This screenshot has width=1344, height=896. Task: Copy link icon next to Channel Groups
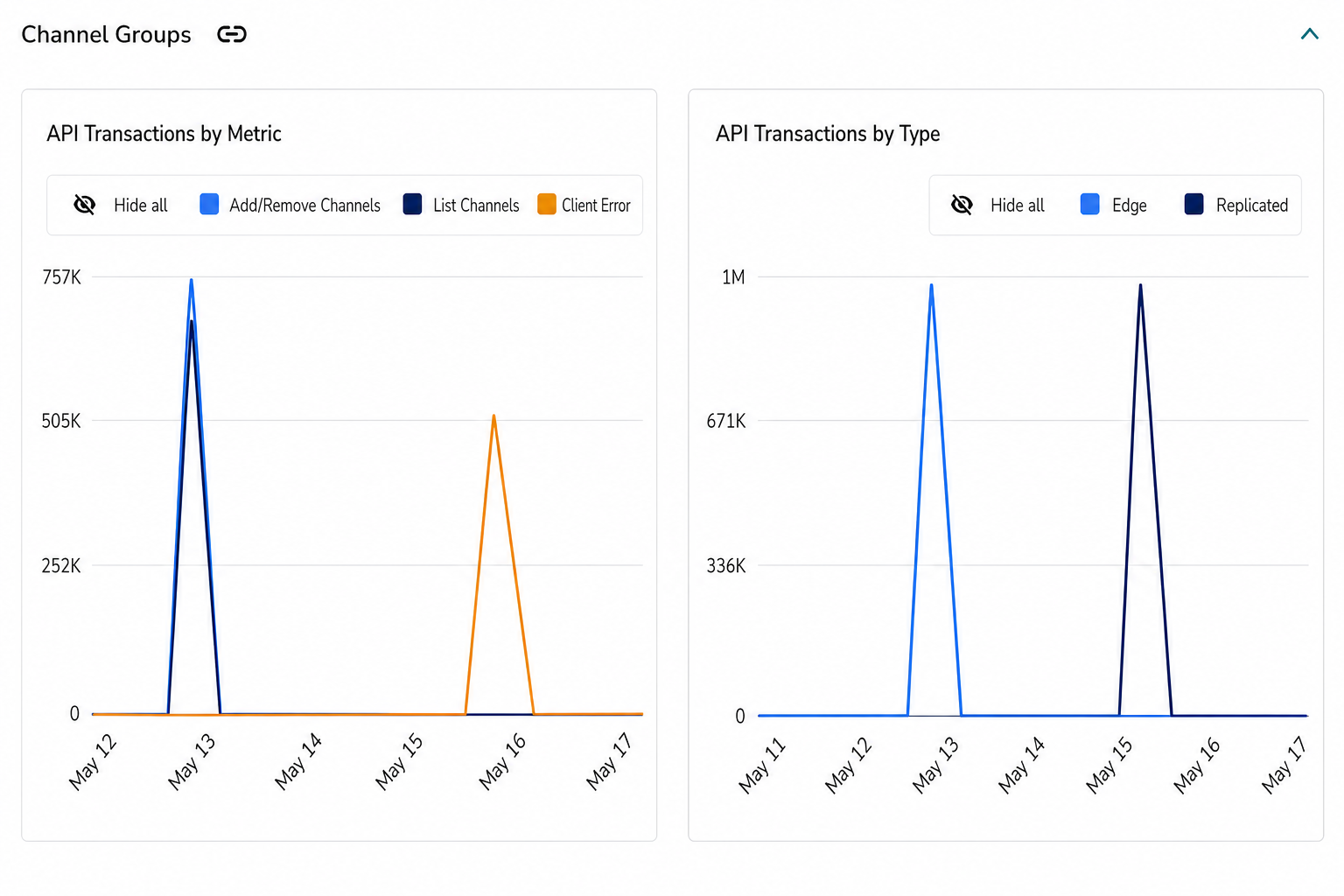(232, 34)
